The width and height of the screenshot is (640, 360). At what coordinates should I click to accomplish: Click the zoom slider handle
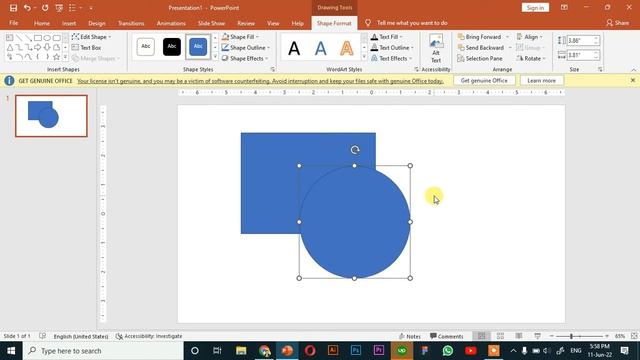coord(571,336)
